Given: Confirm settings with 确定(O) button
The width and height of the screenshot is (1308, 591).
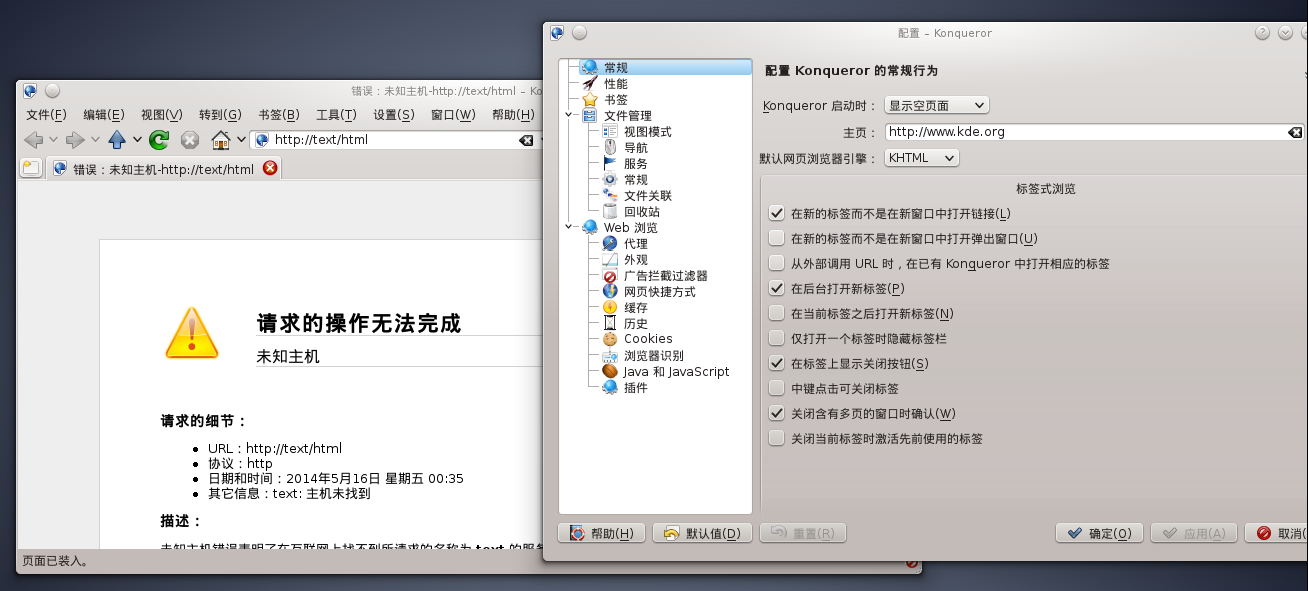Looking at the screenshot, I should (x=1099, y=534).
